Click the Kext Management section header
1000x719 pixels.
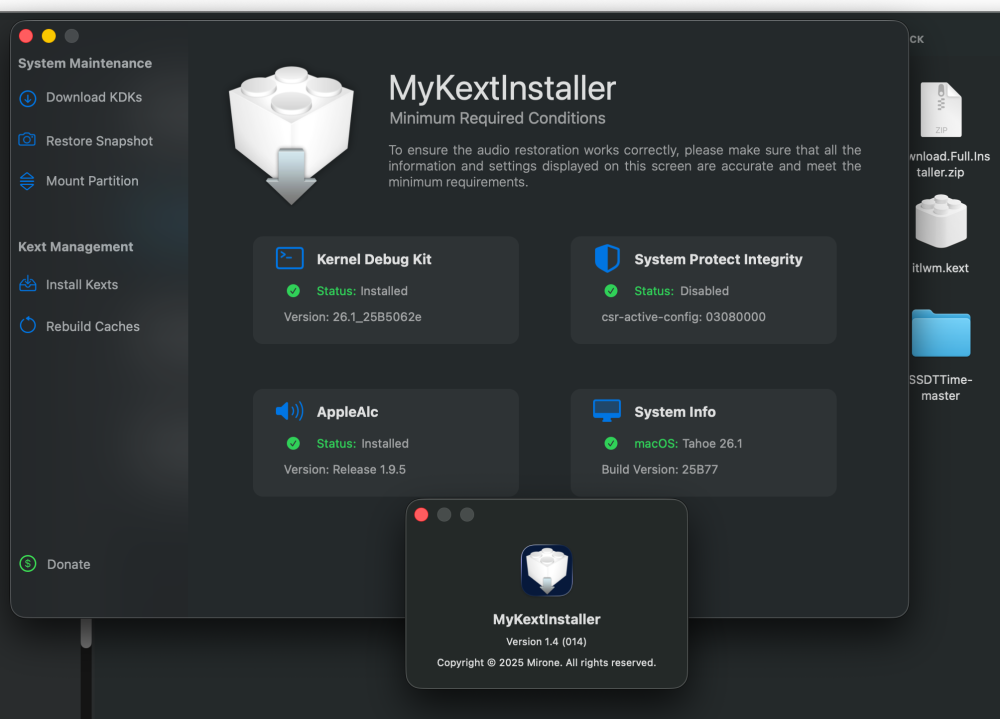pos(76,247)
